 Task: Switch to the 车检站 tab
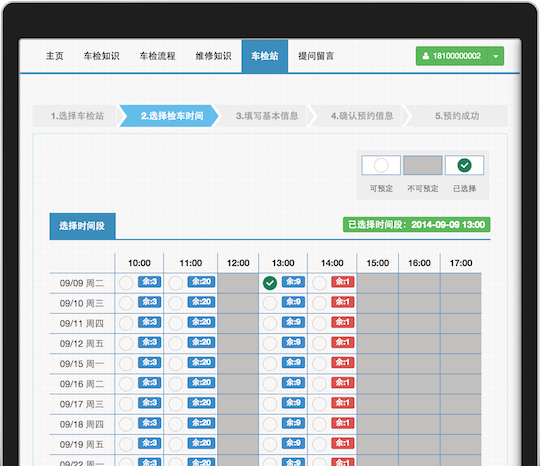(x=265, y=56)
